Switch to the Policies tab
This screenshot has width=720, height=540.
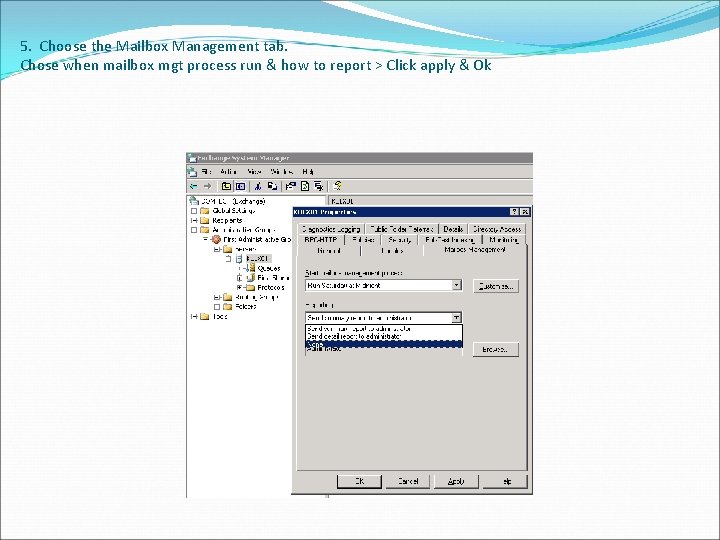pyautogui.click(x=363, y=240)
